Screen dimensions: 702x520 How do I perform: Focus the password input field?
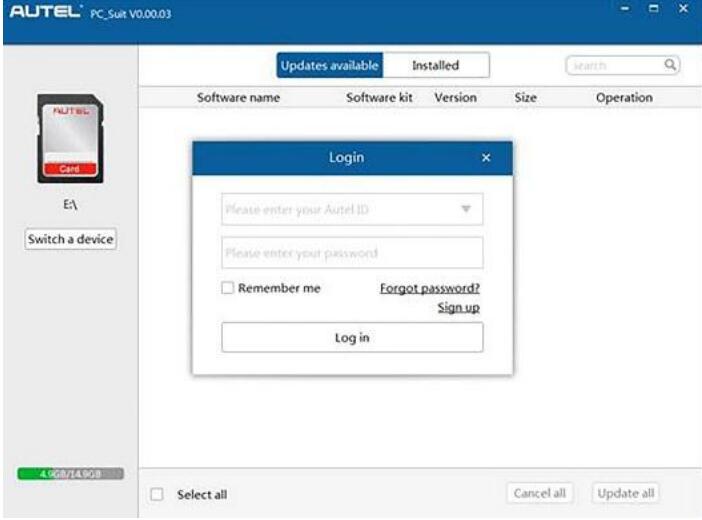(x=352, y=253)
